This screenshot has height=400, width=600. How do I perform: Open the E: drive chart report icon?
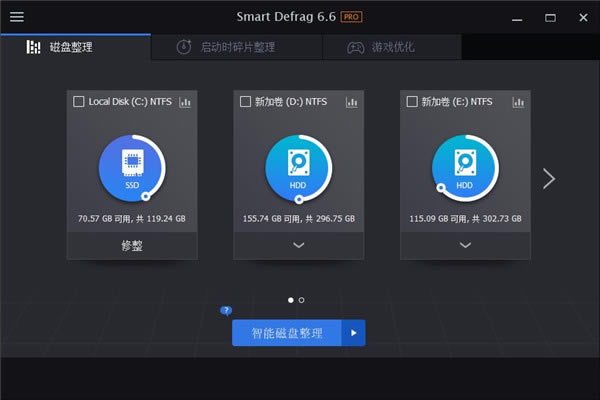[518, 102]
